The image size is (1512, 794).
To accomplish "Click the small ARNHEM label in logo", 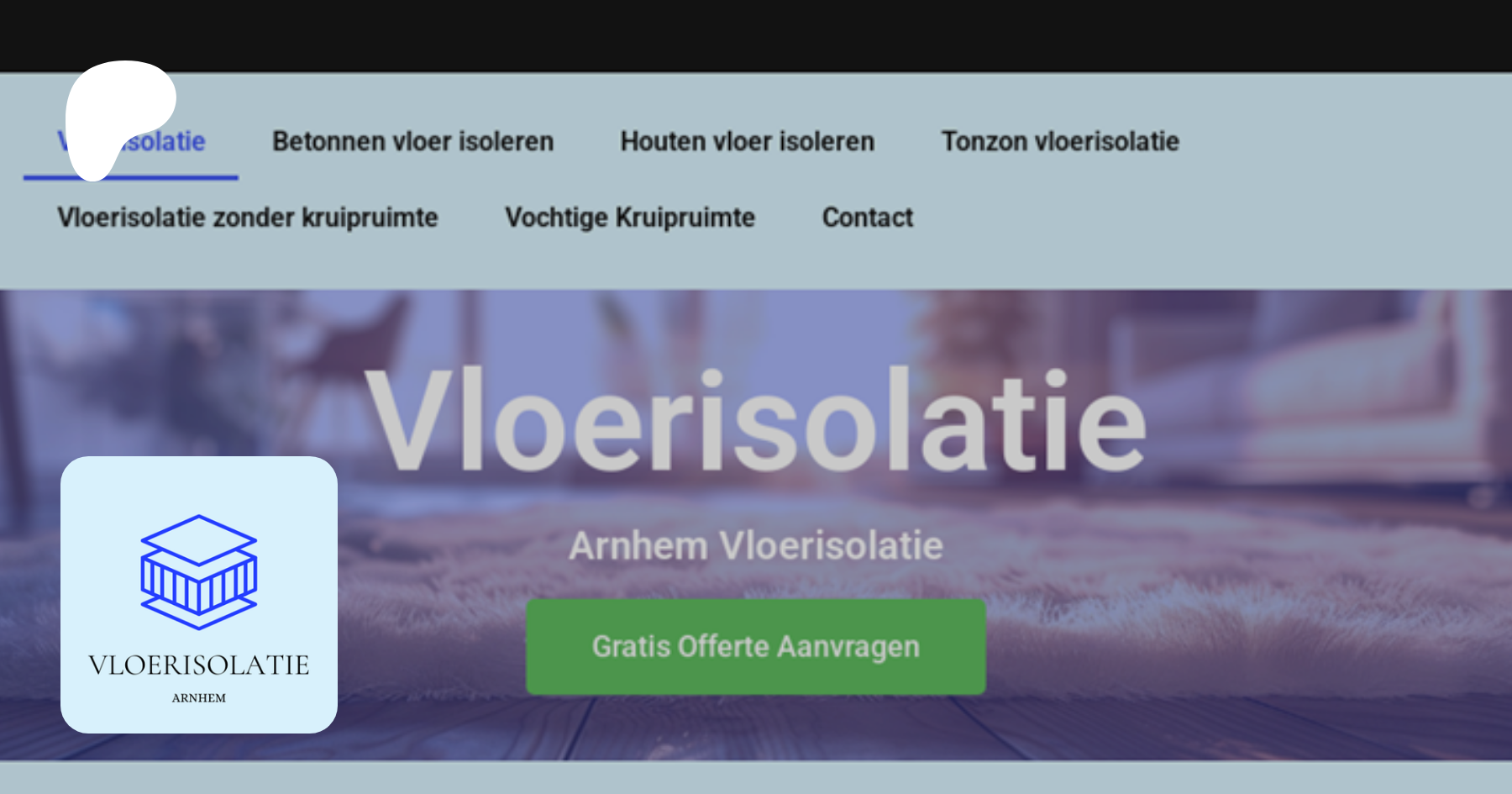I will coord(199,698).
